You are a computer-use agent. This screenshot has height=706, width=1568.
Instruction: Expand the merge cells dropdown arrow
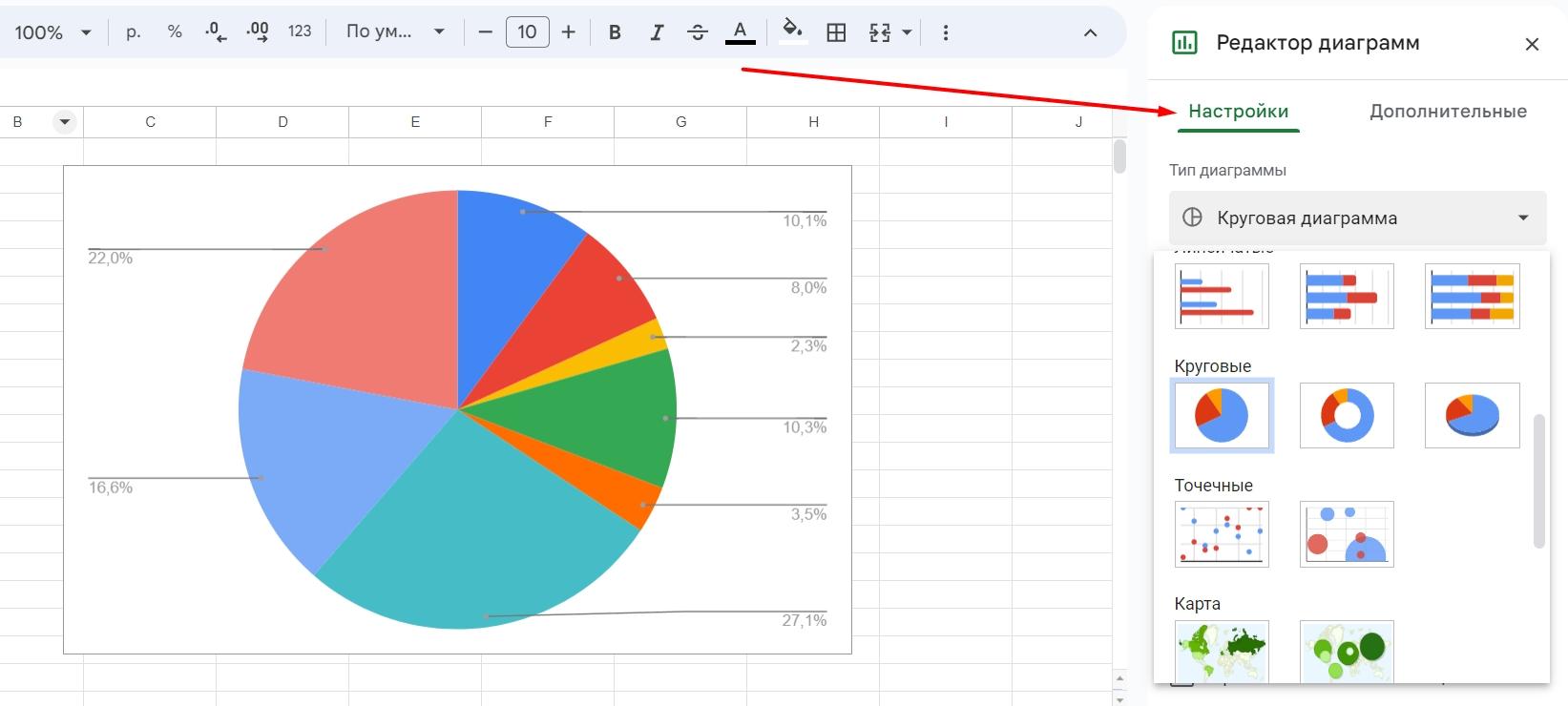click(907, 32)
